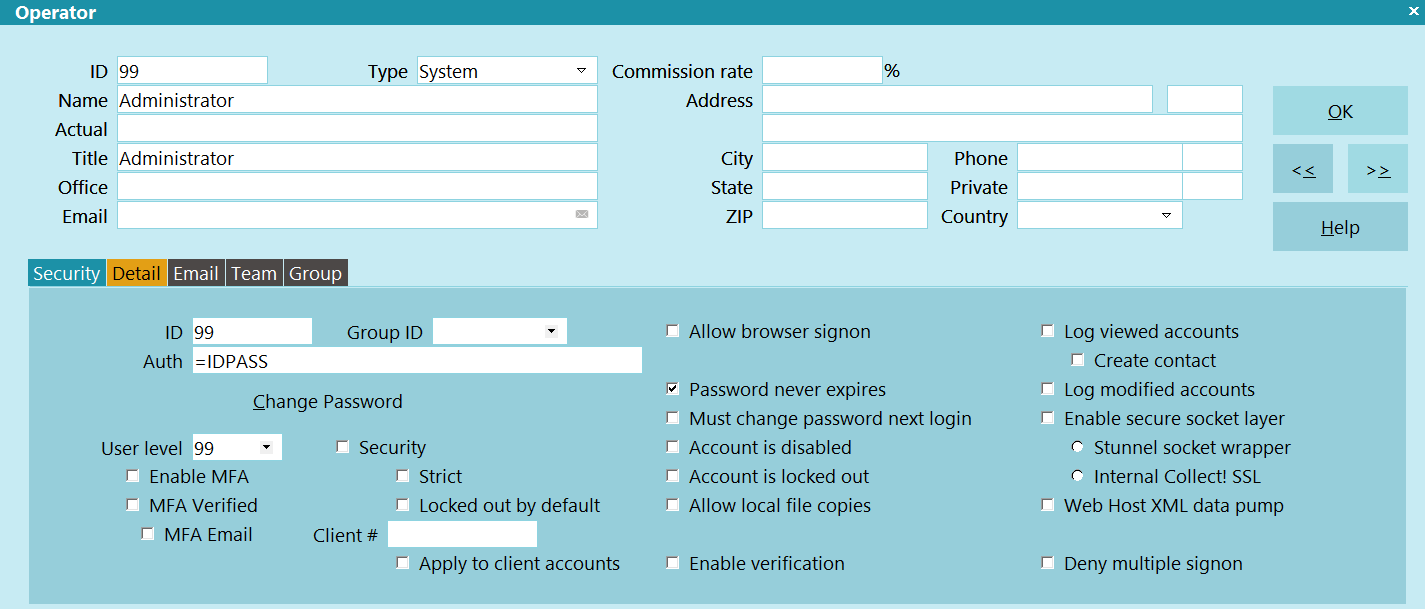Check Deny multiple signon option
The width and height of the screenshot is (1425, 609).
pyautogui.click(x=1048, y=563)
